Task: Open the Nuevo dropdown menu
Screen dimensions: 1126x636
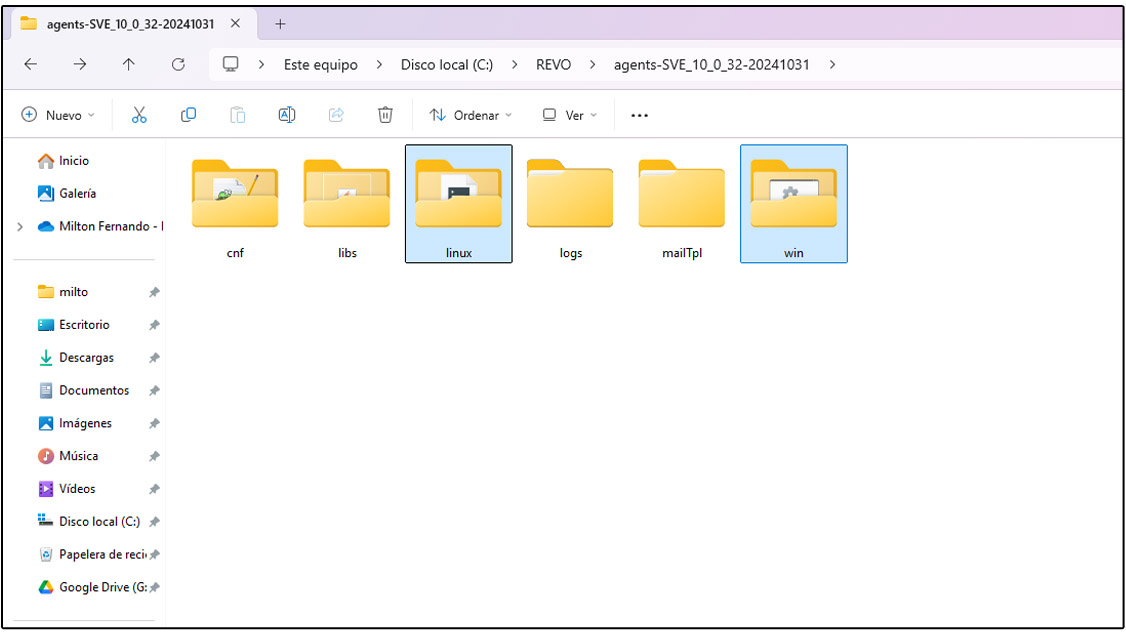Action: [58, 115]
